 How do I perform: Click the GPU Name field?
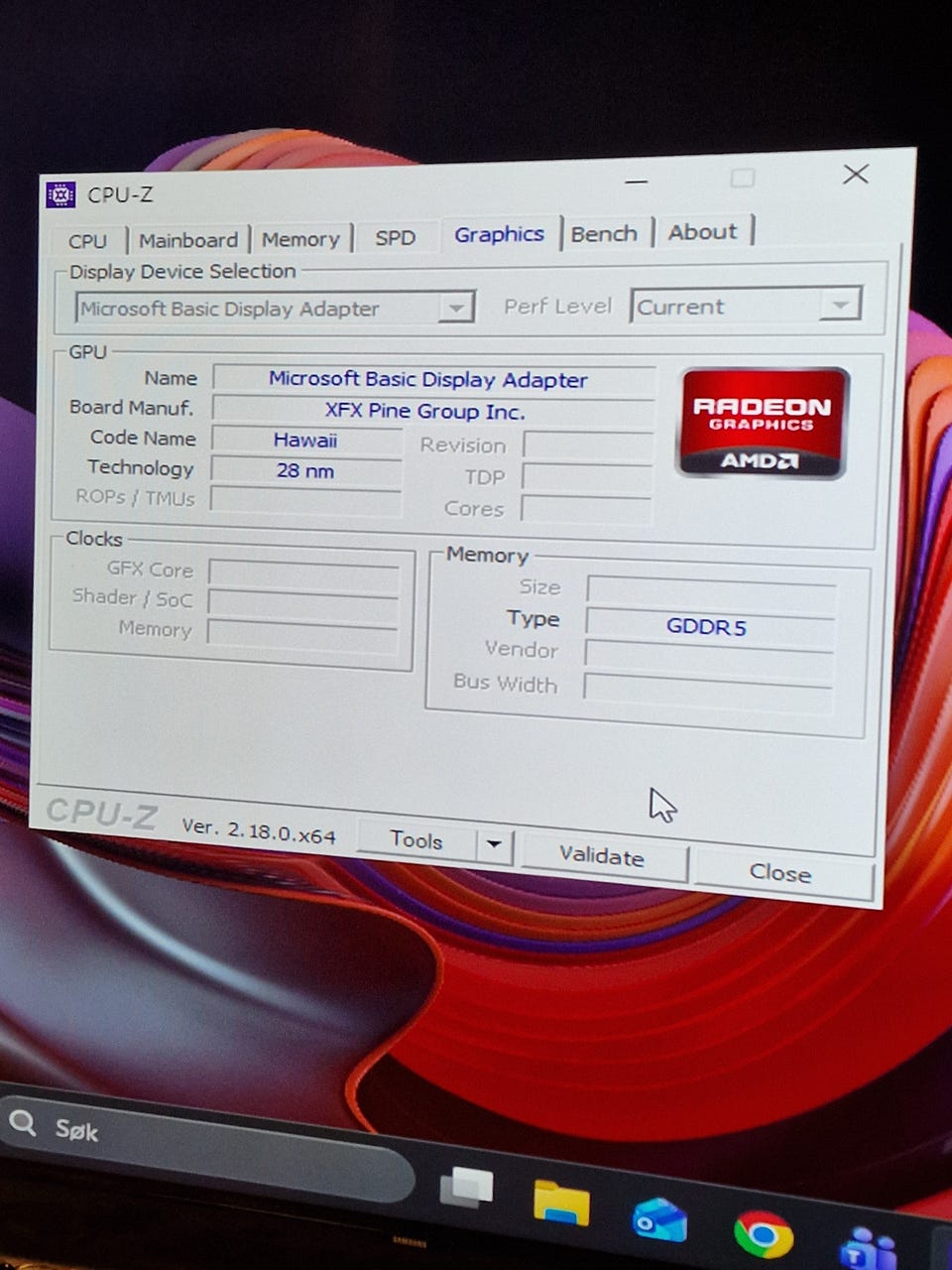(x=433, y=380)
